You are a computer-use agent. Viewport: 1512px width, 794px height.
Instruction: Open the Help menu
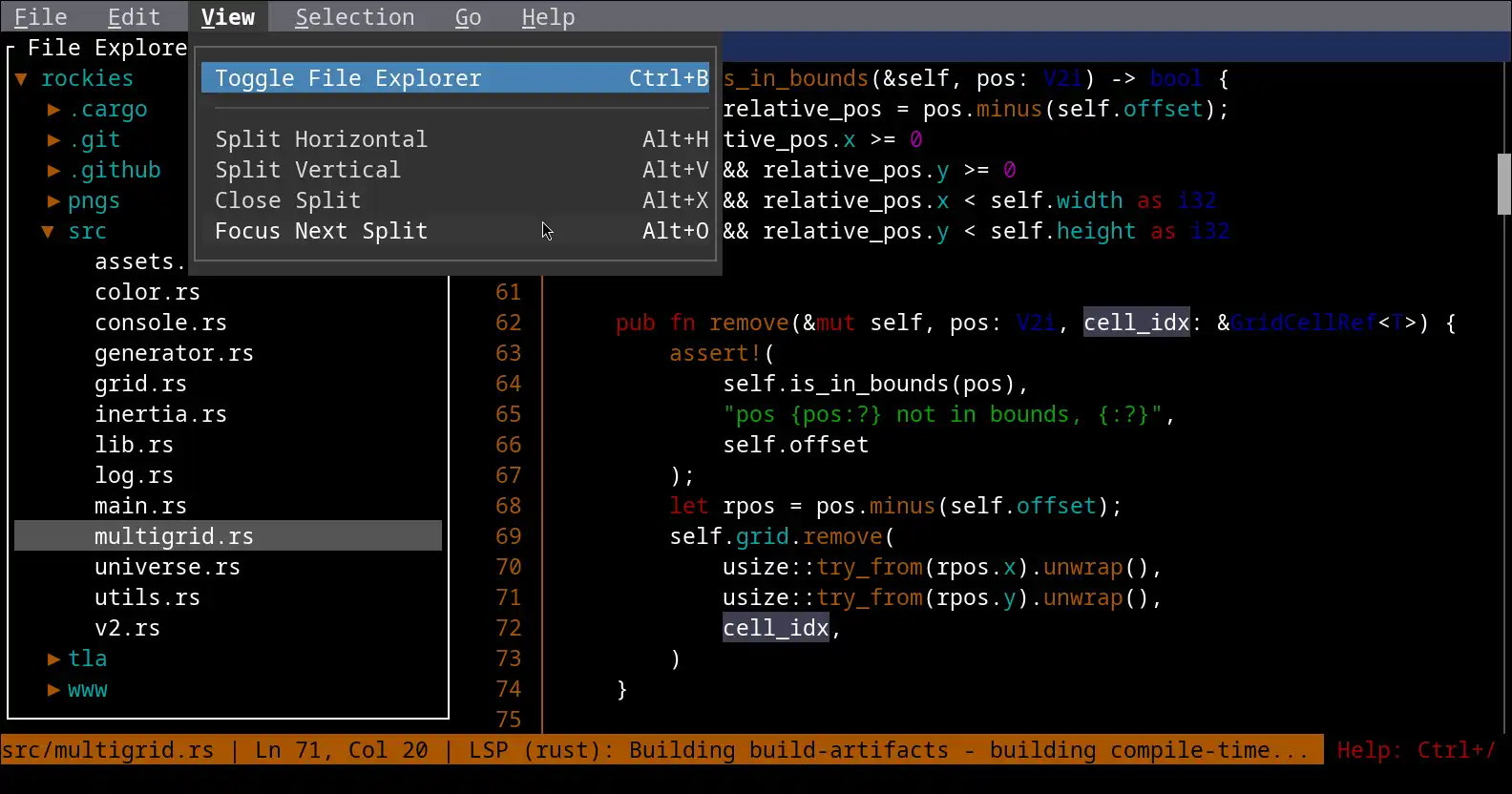[548, 17]
